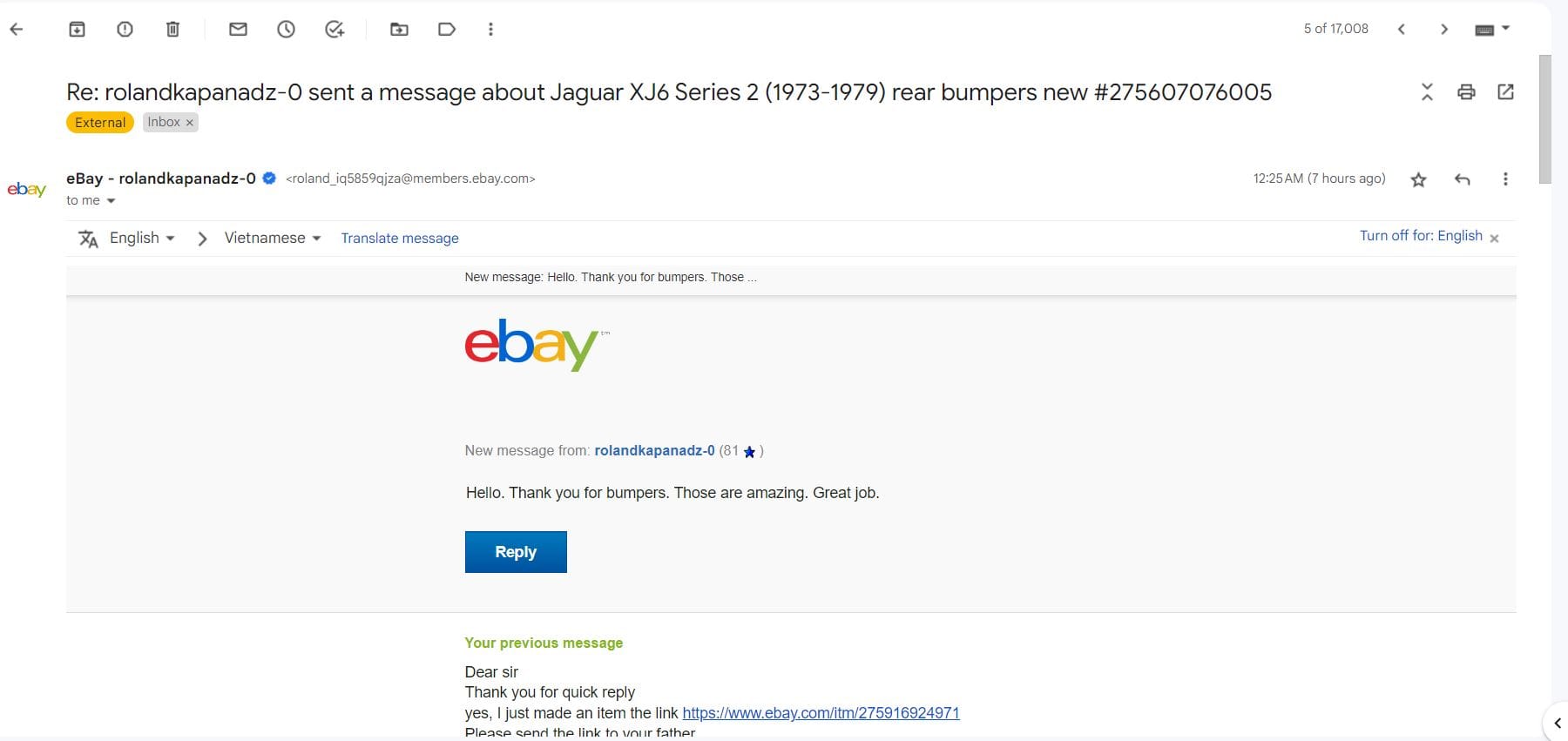Remove the Inbox label
This screenshot has width=1568, height=741.
point(189,123)
